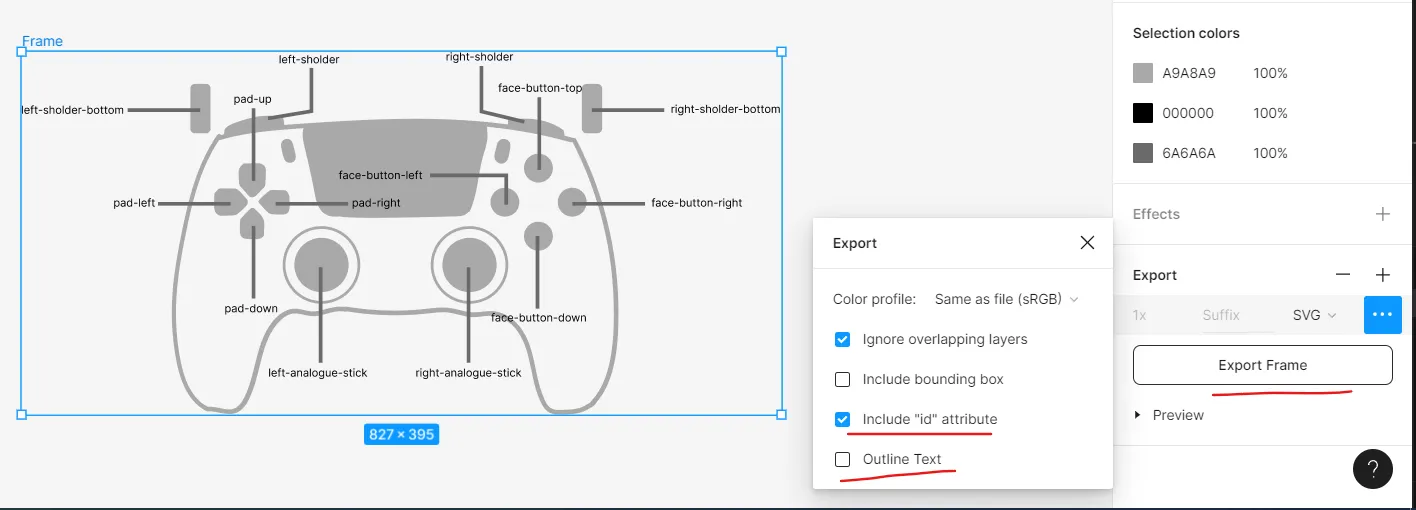
Task: Enable the Outline Text checkbox
Action: tap(842, 460)
